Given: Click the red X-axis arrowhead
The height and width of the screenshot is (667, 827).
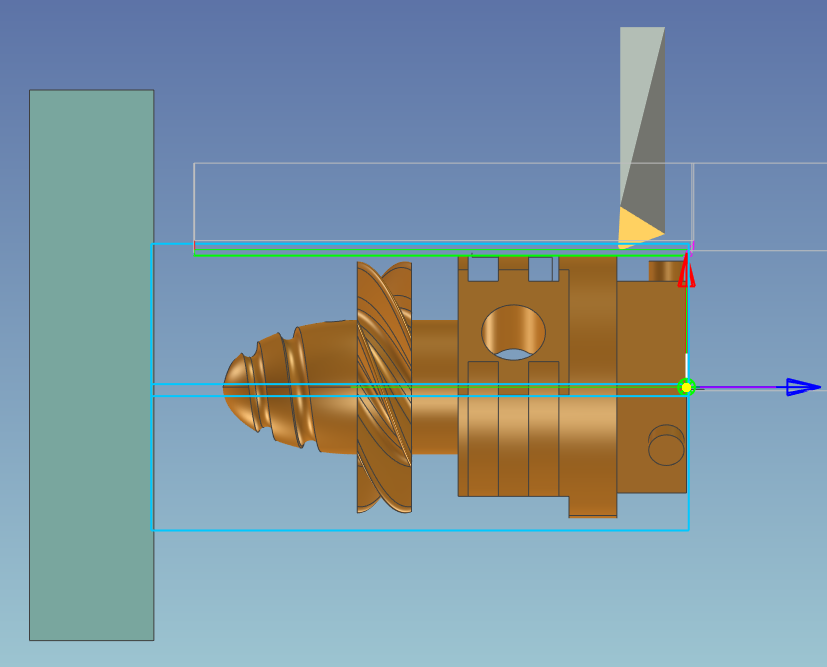Looking at the screenshot, I should pos(686,272).
